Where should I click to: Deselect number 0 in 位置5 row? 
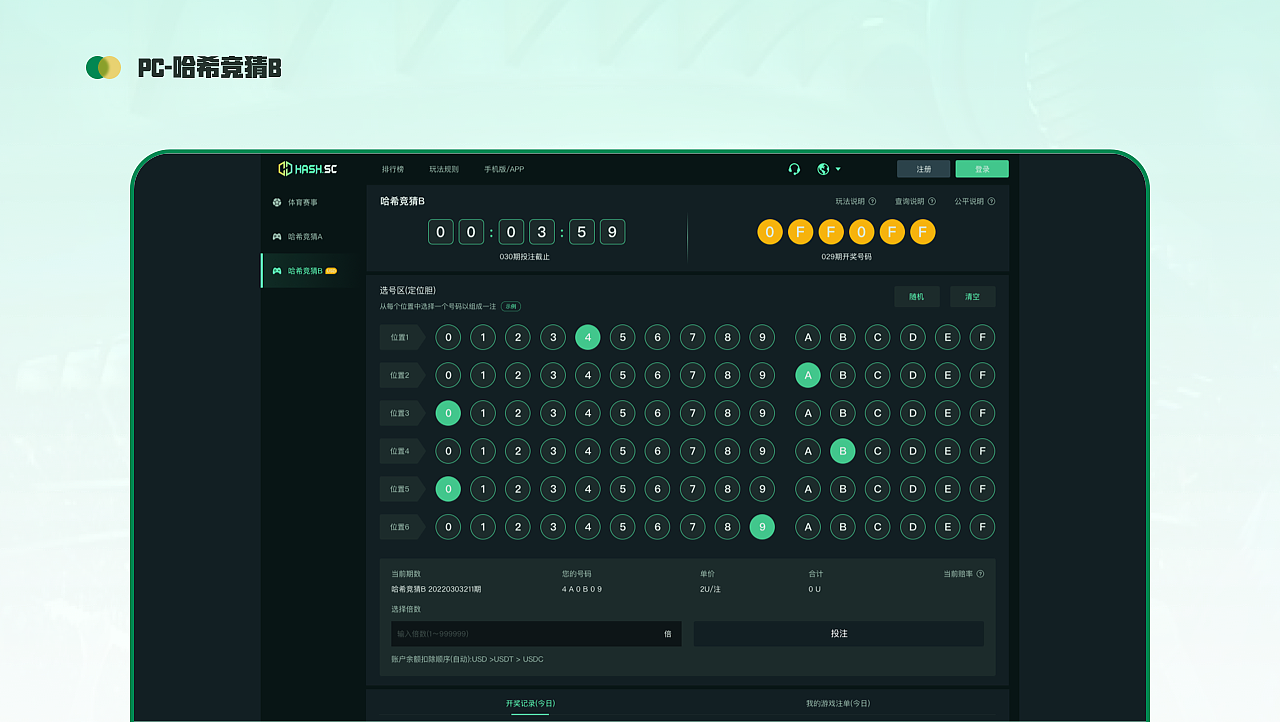tap(448, 489)
